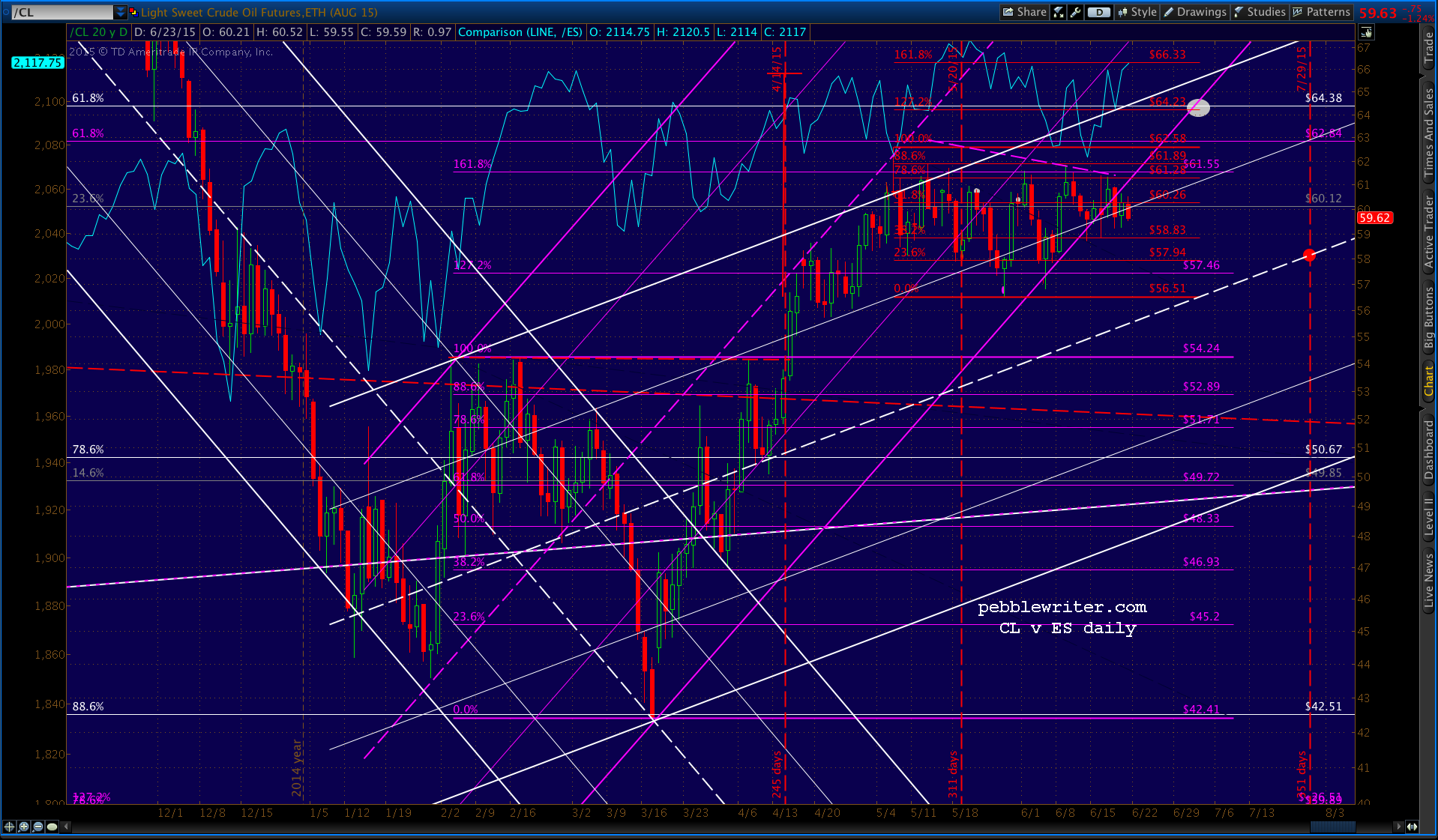Select the crosshair pan tool icon
Screen dimensions: 1438x840
pos(9,827)
